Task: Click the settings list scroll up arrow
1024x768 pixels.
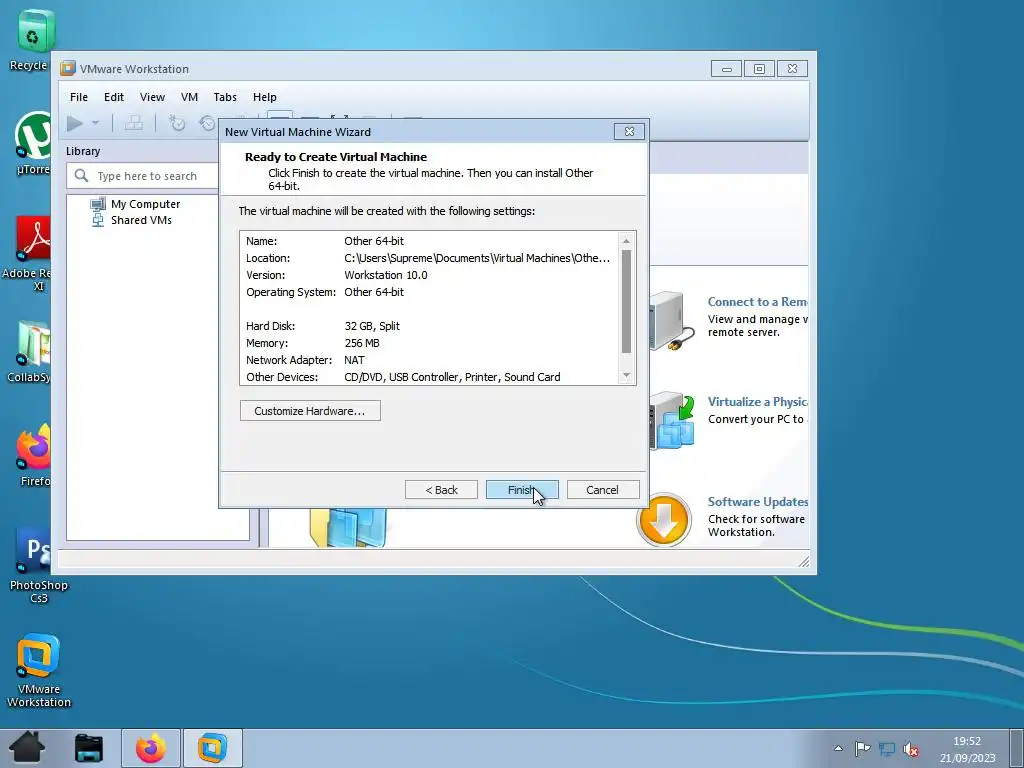Action: tap(626, 241)
